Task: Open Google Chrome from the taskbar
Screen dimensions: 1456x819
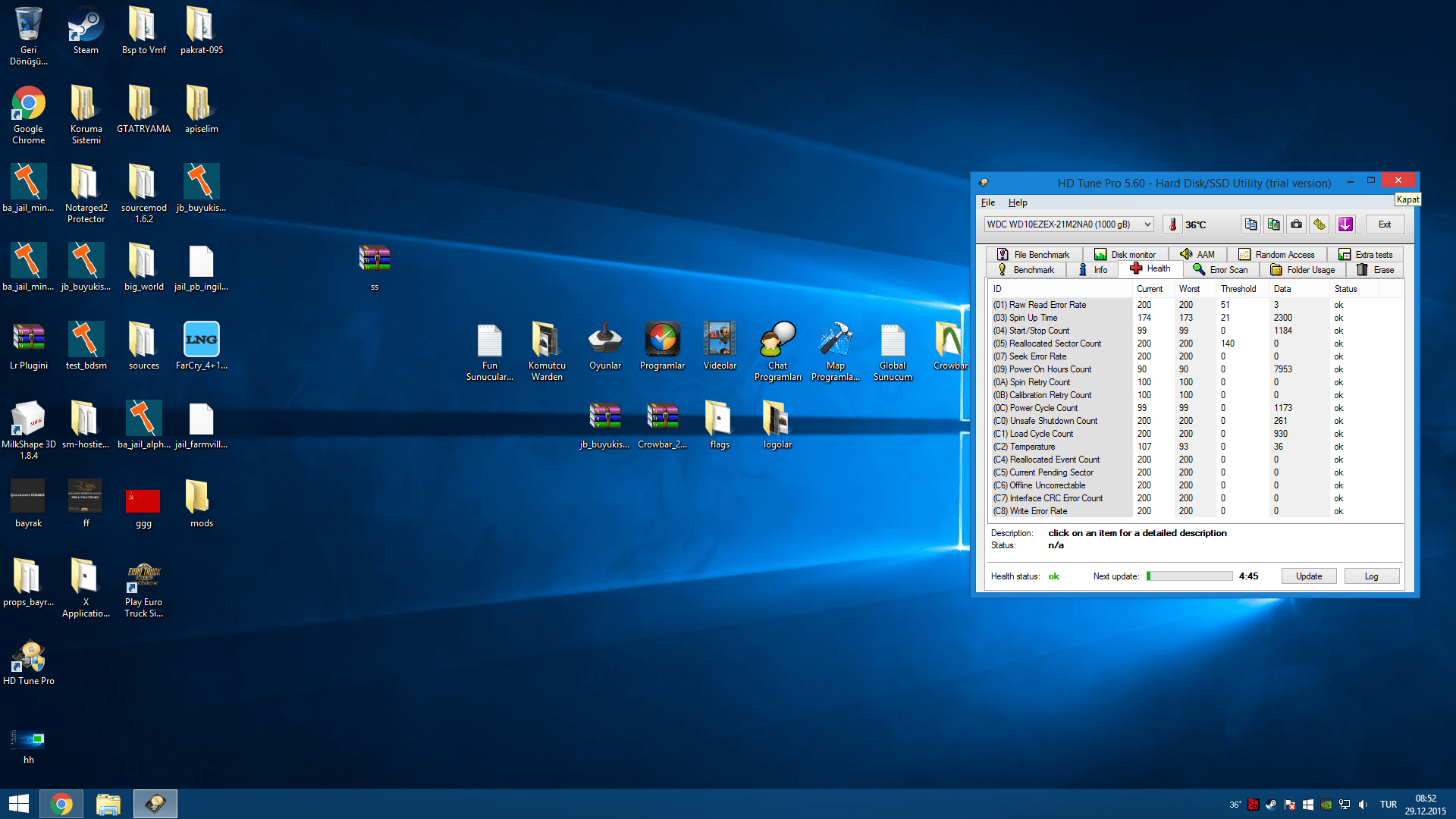Action: pyautogui.click(x=61, y=804)
